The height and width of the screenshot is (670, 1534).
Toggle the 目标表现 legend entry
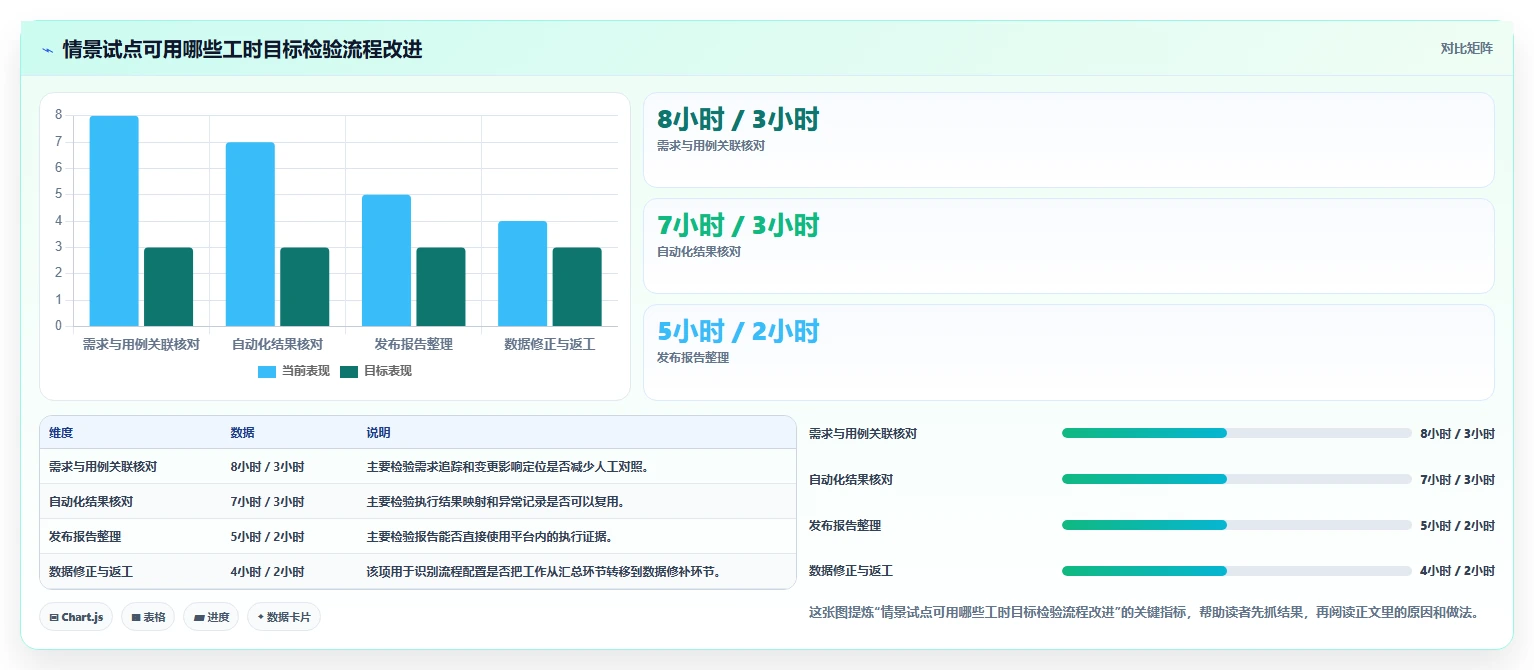(x=376, y=371)
